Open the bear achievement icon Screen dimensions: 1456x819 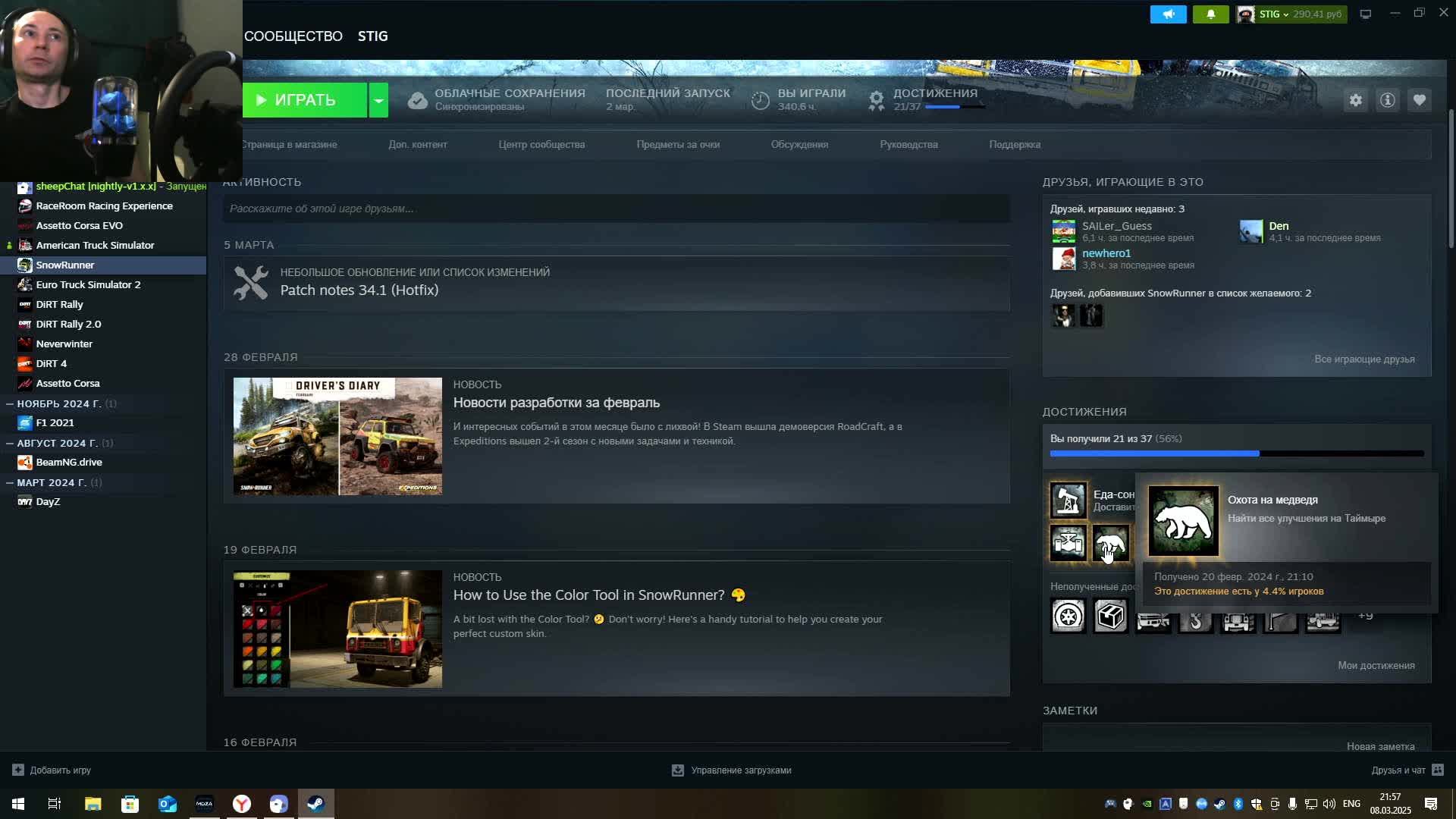pos(1111,543)
